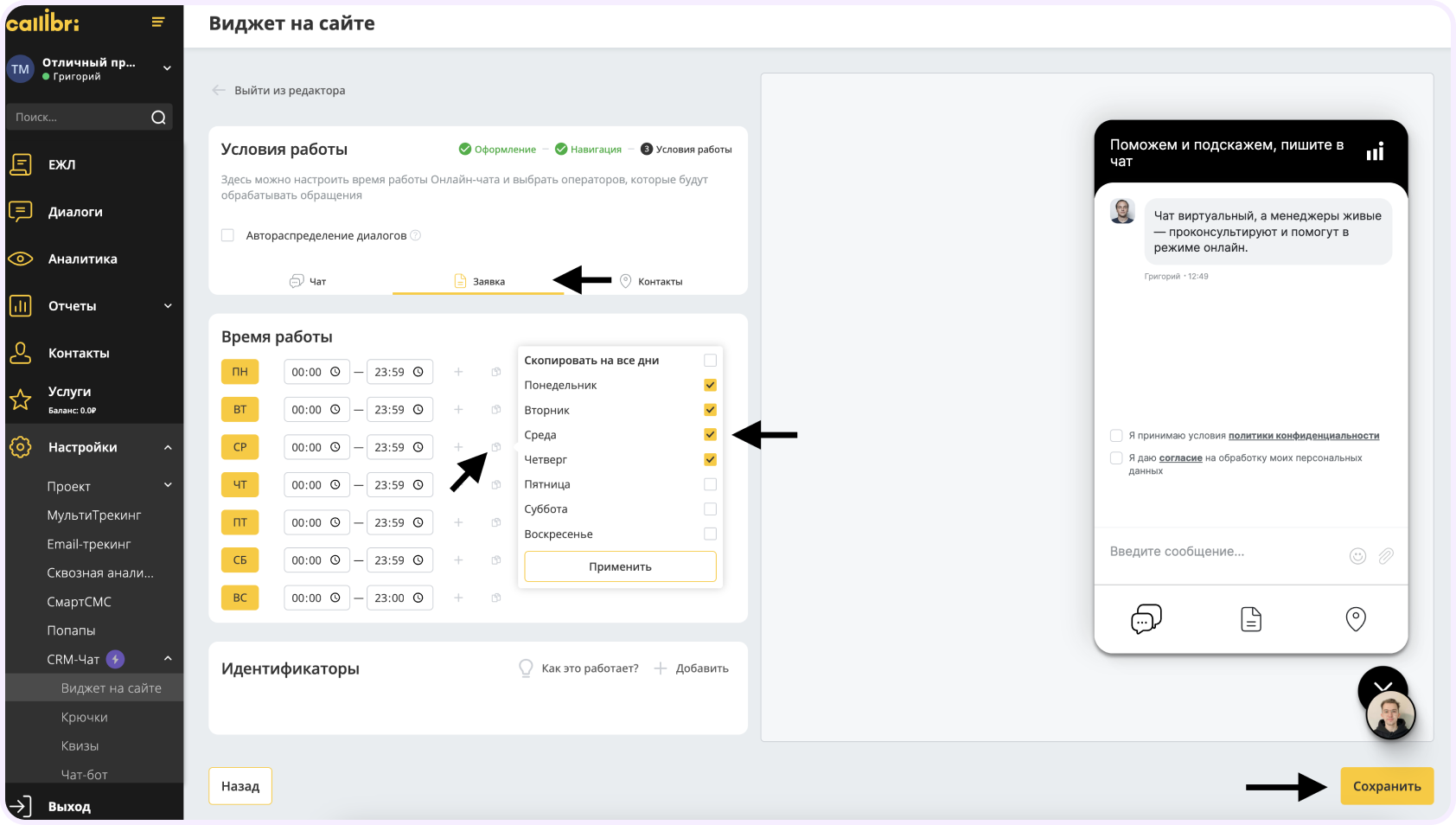Click Назад button
1456x825 pixels.
240,786
